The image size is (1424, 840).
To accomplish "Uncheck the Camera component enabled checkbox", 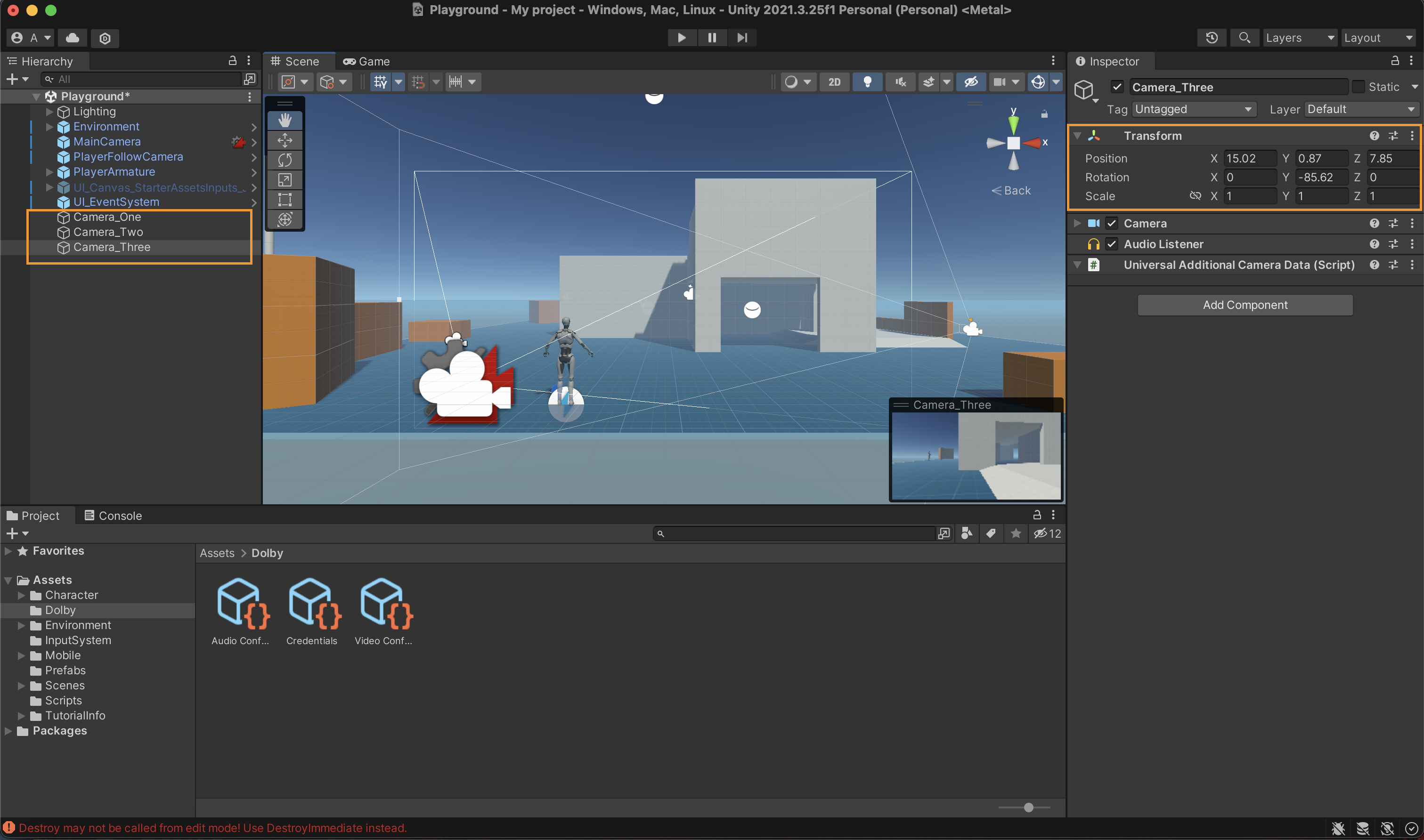I will [1112, 223].
